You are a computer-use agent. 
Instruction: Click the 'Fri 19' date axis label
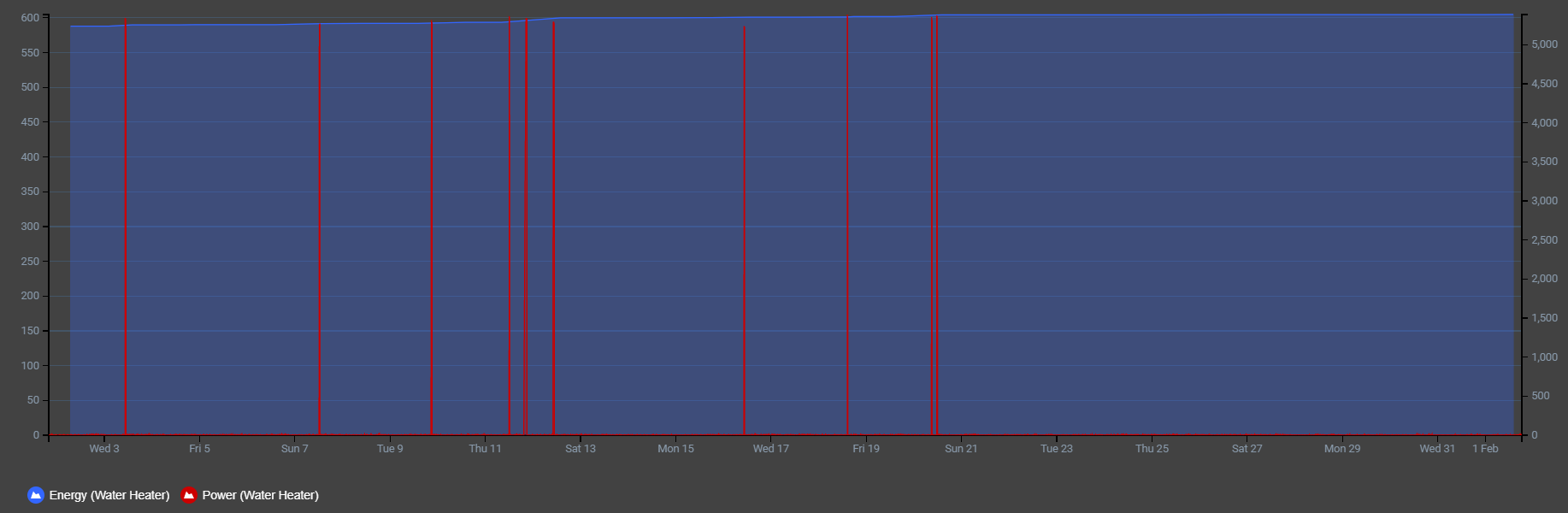(x=866, y=449)
